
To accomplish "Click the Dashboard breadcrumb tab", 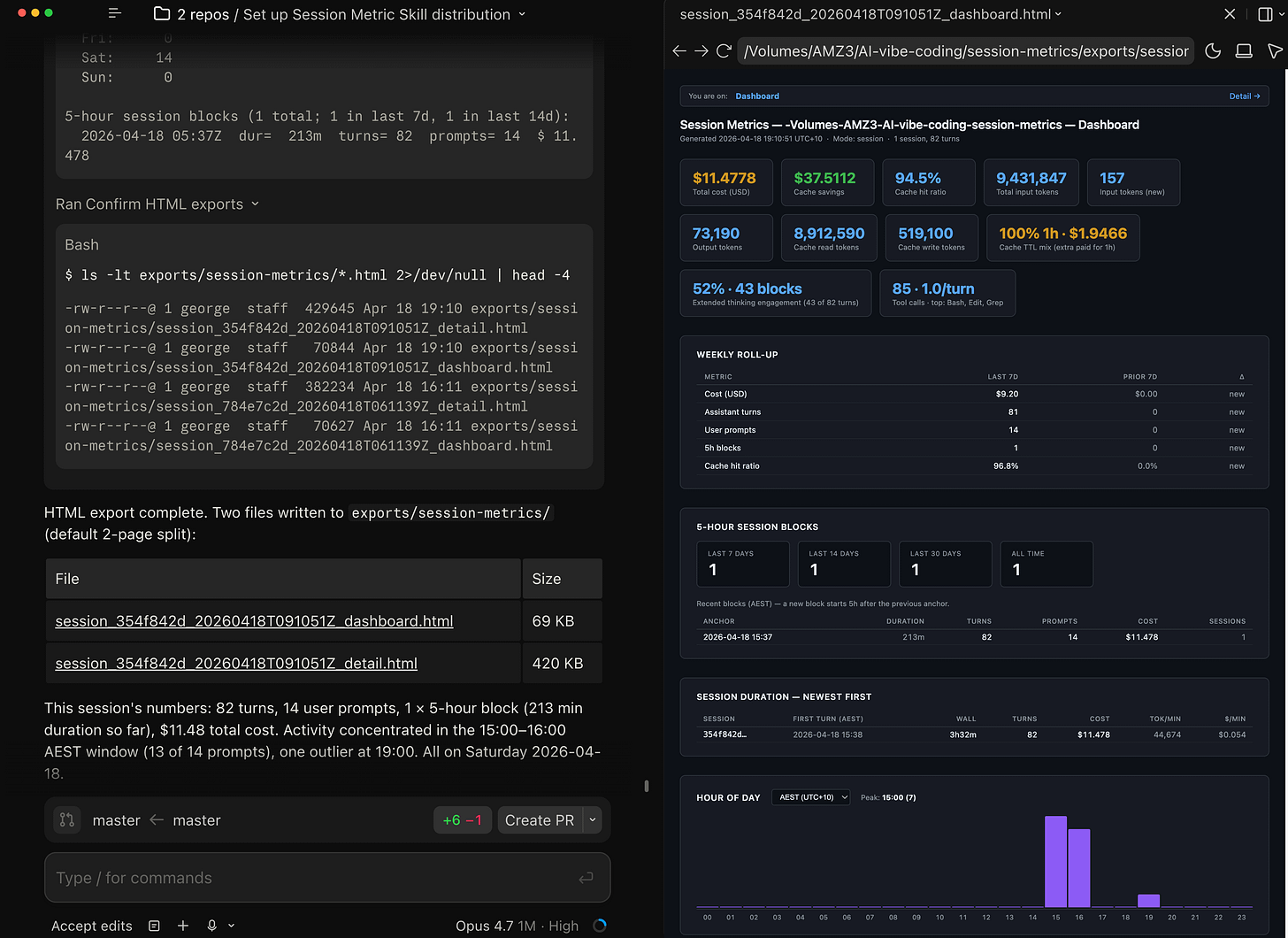I will click(757, 96).
